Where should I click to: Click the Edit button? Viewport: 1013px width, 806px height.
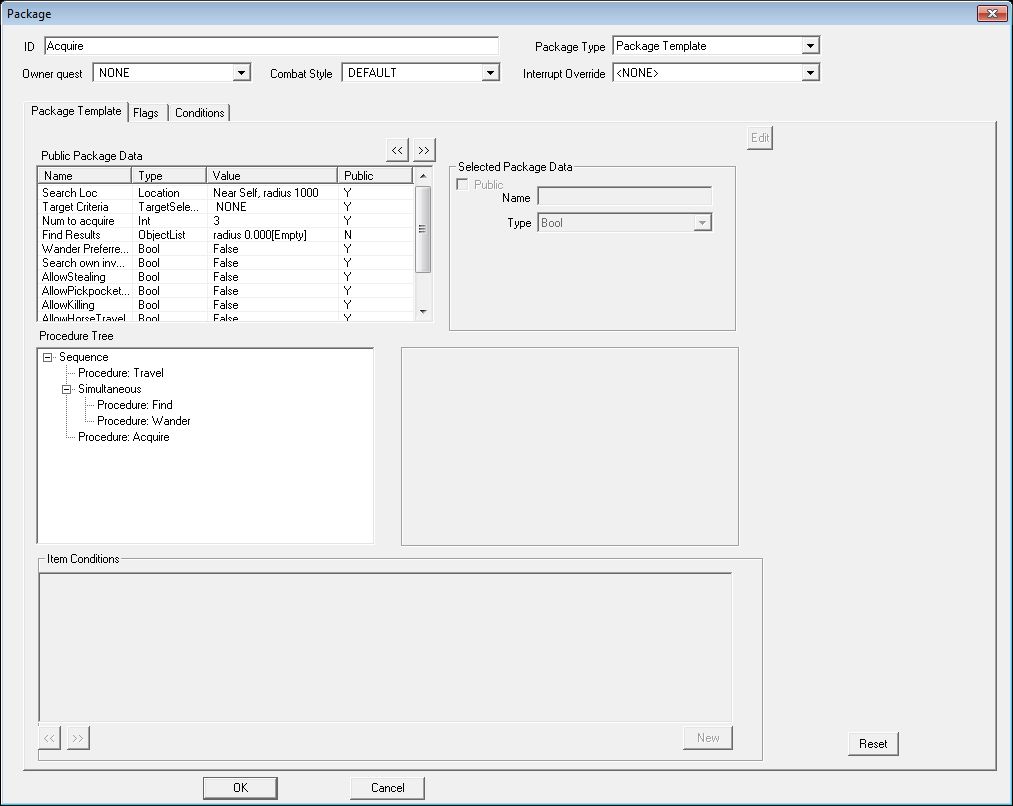760,138
